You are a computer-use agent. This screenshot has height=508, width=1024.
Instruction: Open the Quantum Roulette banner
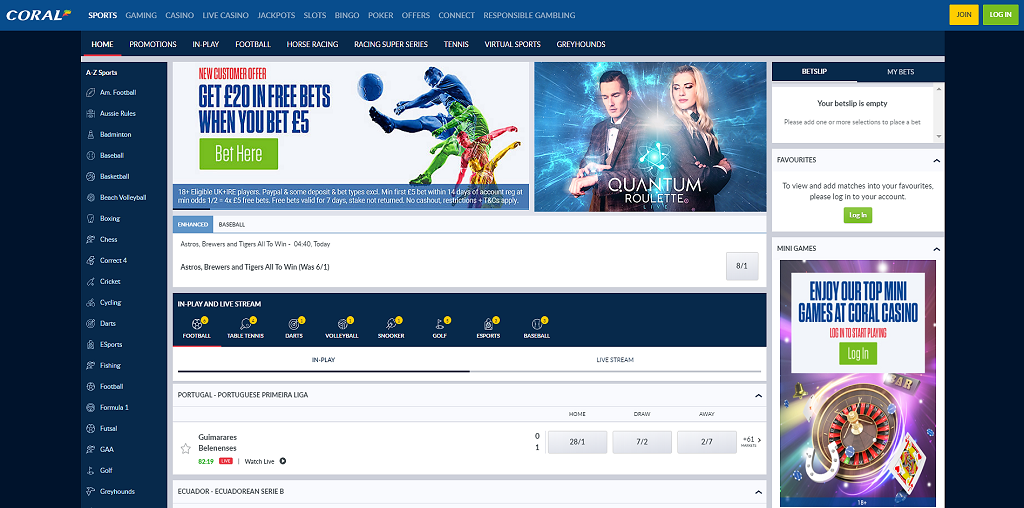650,137
